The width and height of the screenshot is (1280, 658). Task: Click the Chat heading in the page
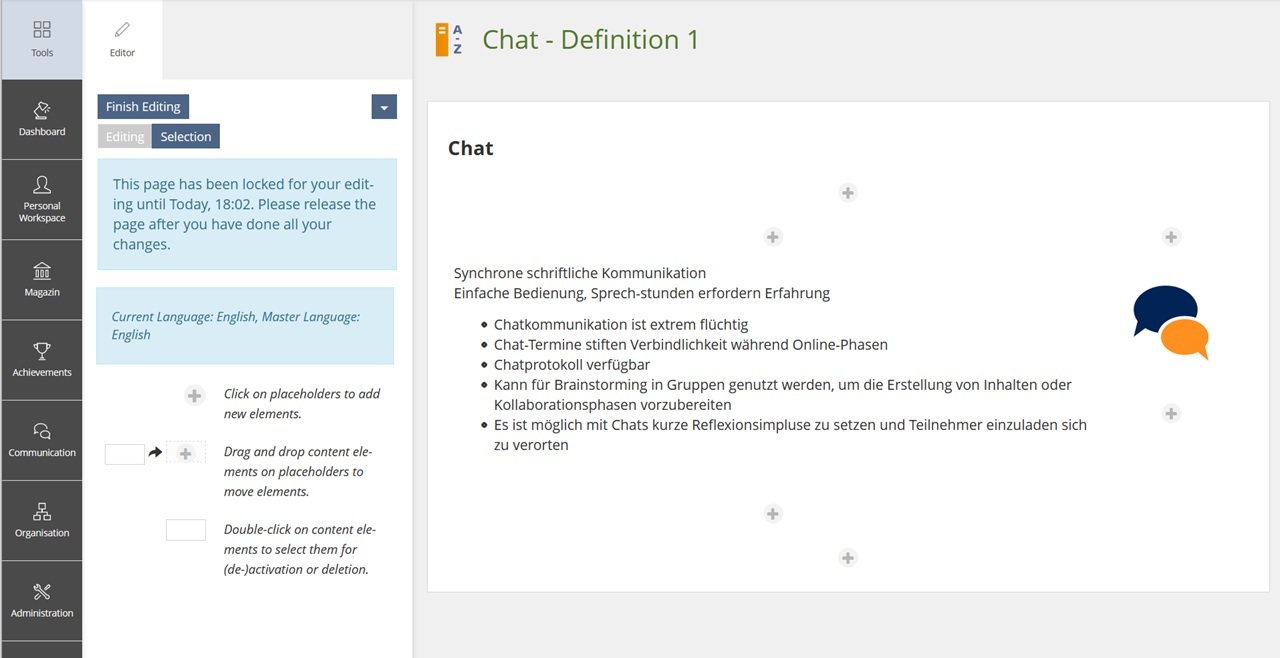click(471, 148)
